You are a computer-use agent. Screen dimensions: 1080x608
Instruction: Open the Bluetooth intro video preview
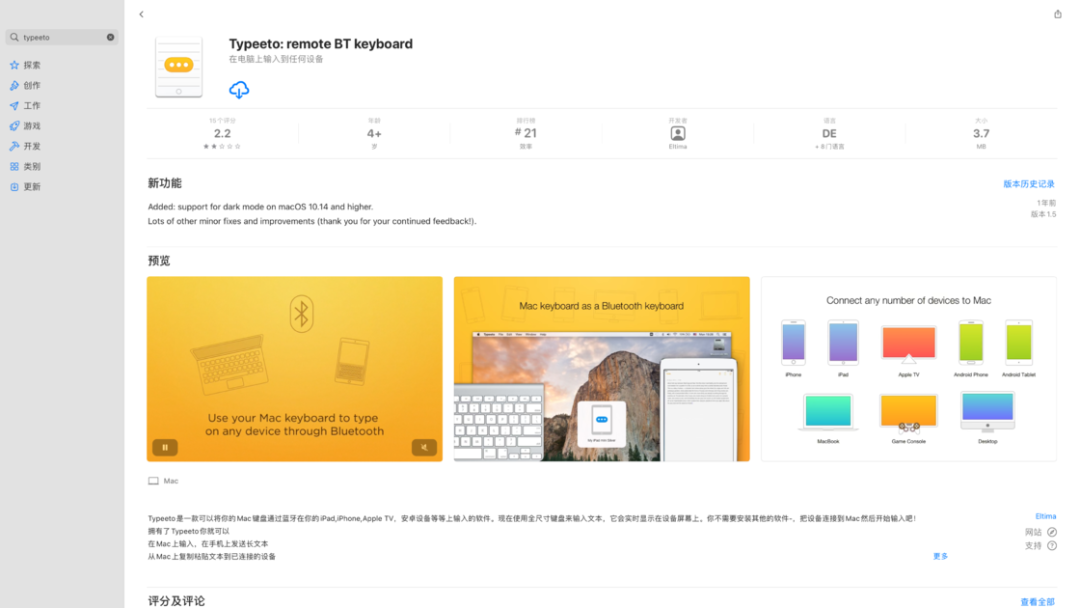pos(294,368)
